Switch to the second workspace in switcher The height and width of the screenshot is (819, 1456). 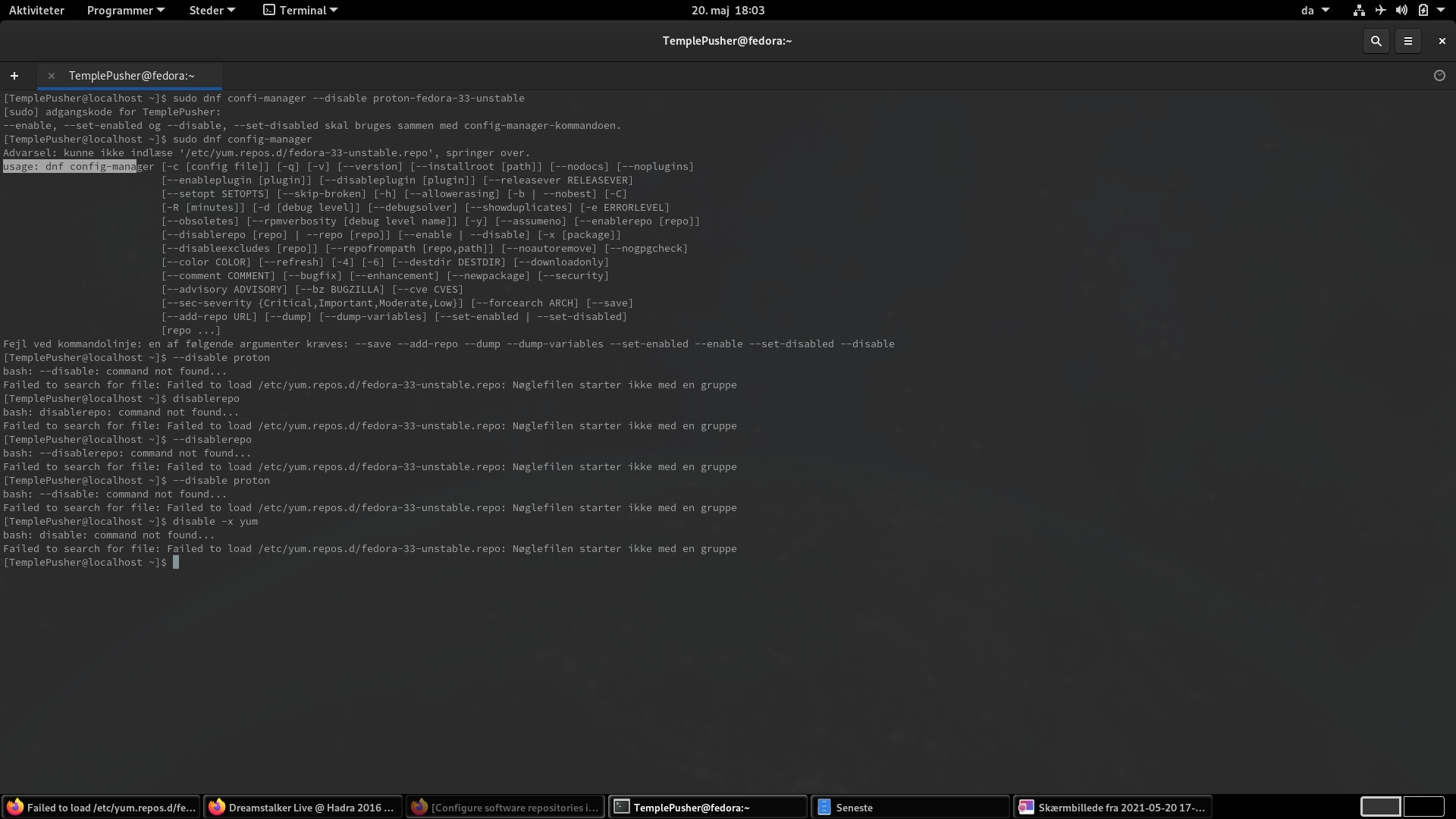pos(1423,807)
